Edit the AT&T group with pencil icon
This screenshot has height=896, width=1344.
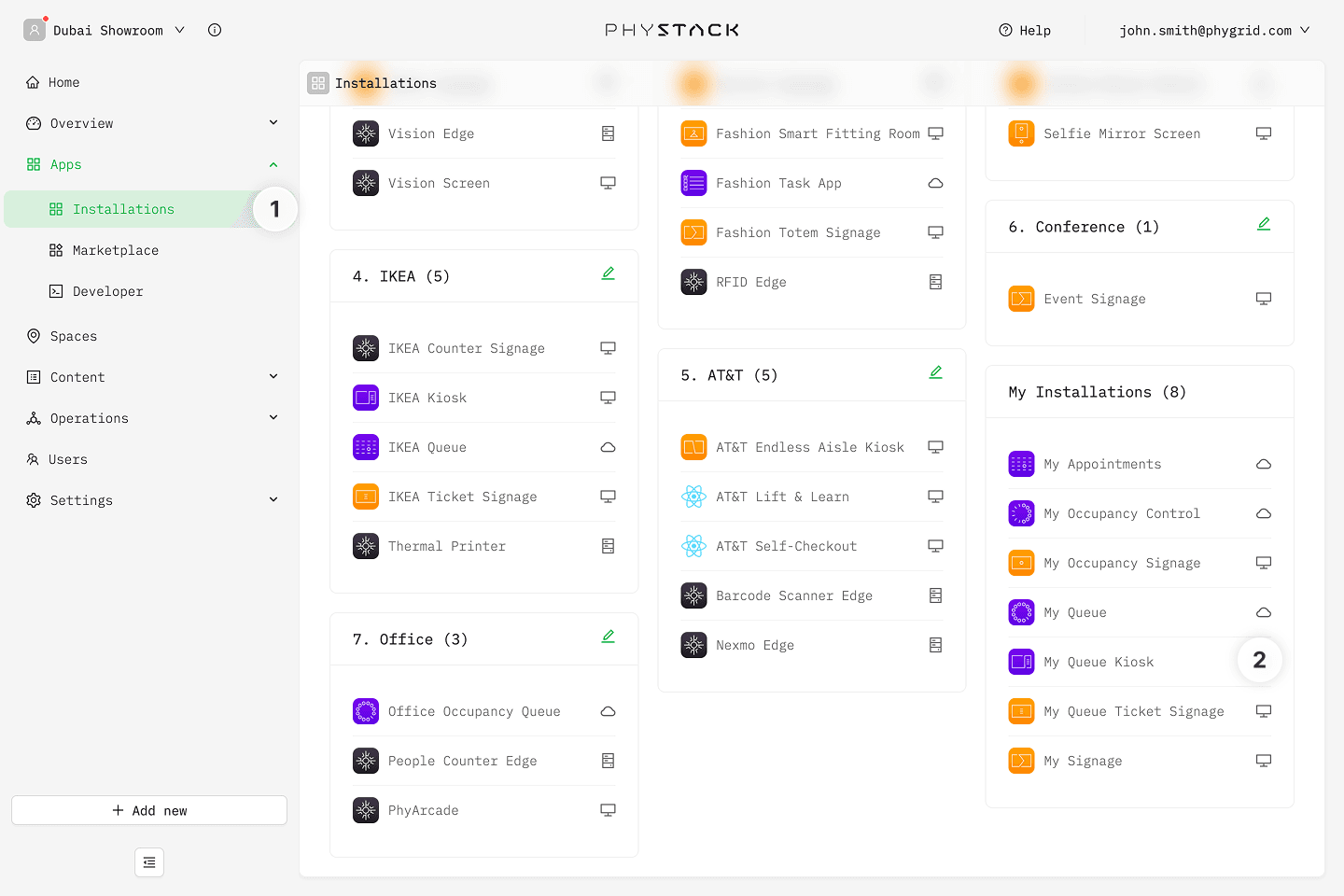pos(935,372)
